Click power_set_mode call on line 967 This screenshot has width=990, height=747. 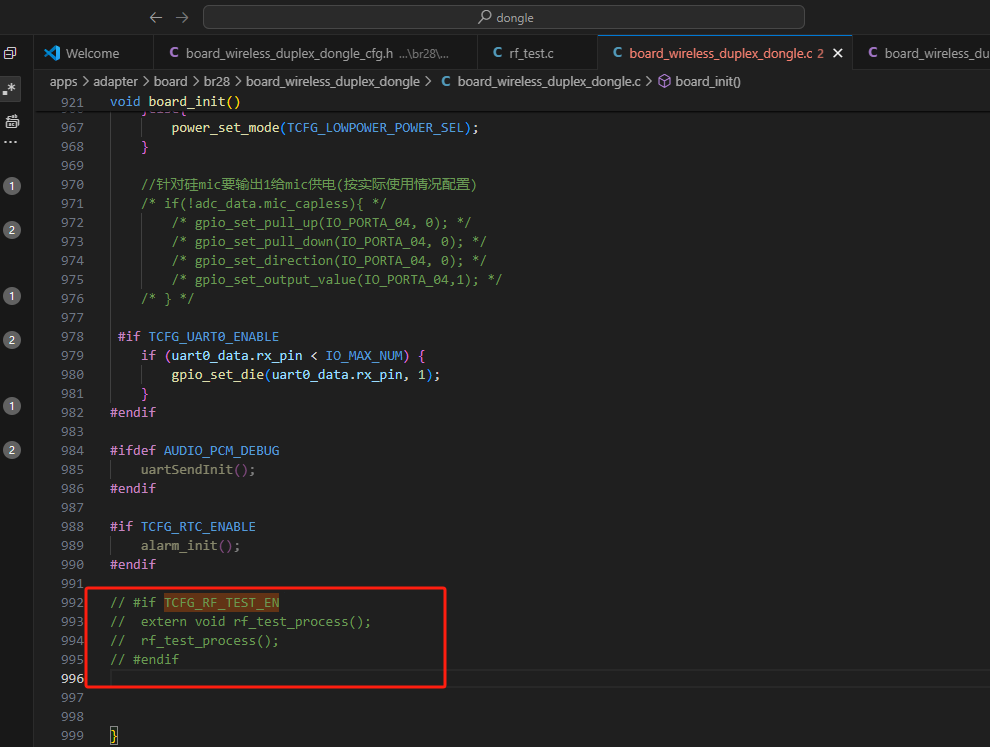coord(325,128)
